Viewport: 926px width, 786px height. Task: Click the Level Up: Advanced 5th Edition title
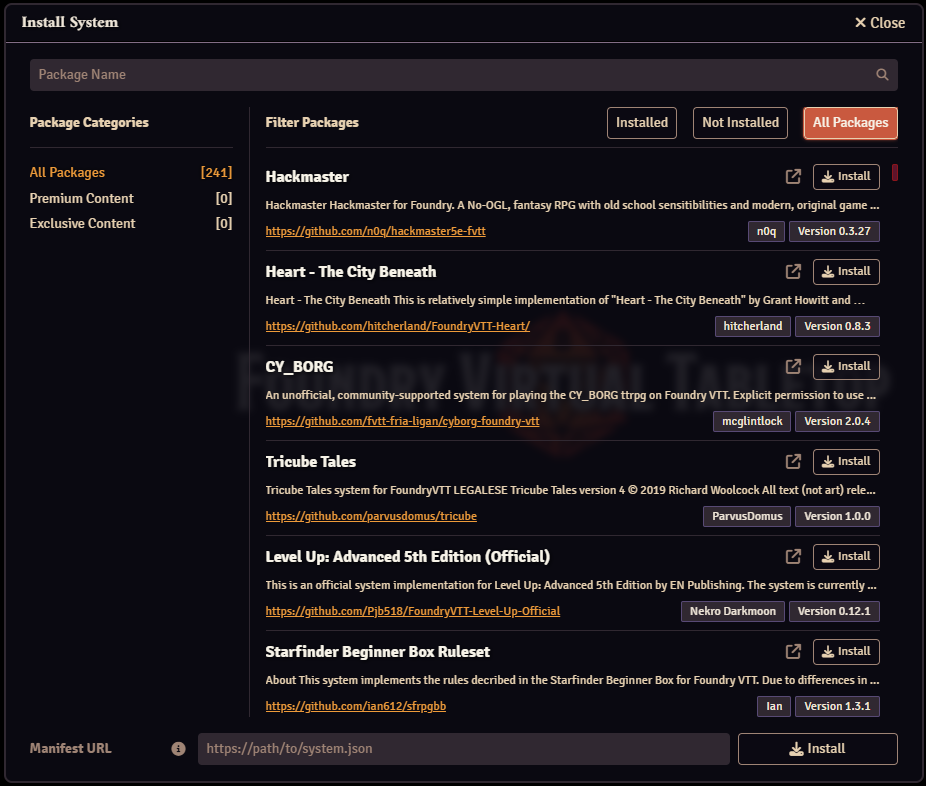click(x=407, y=557)
